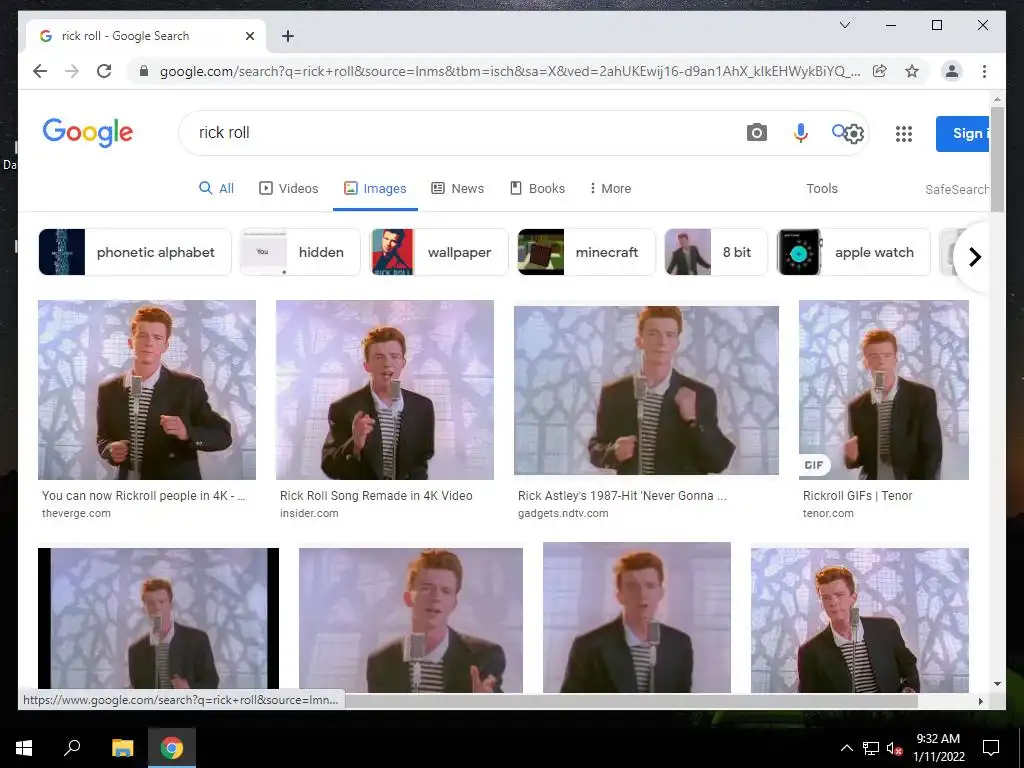The width and height of the screenshot is (1024, 768).
Task: Click the gadgets.ndtv.com source link
Action: pos(563,513)
